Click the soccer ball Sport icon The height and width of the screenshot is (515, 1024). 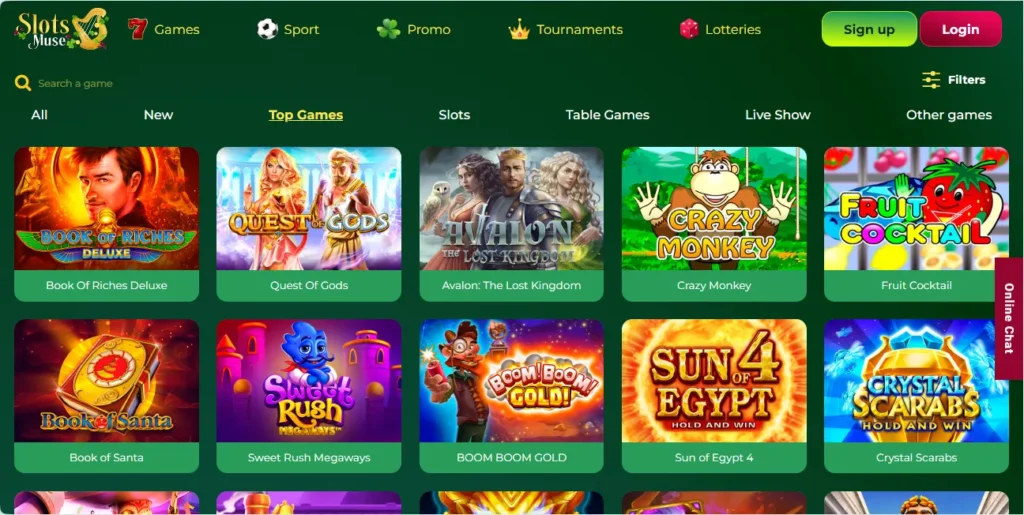tap(267, 29)
